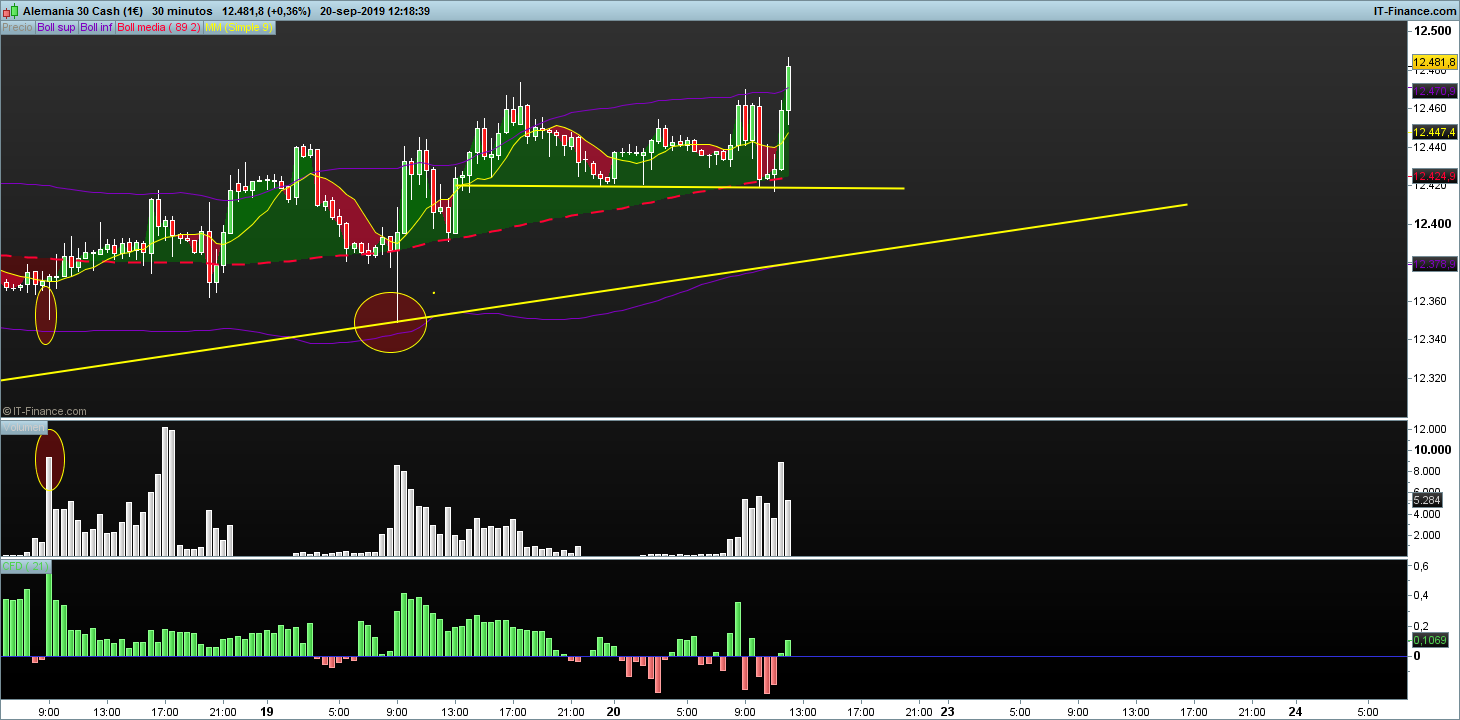Viewport: 1460px width, 720px height.
Task: Click the small ellipse near 9:00 candle
Action: click(x=46, y=315)
